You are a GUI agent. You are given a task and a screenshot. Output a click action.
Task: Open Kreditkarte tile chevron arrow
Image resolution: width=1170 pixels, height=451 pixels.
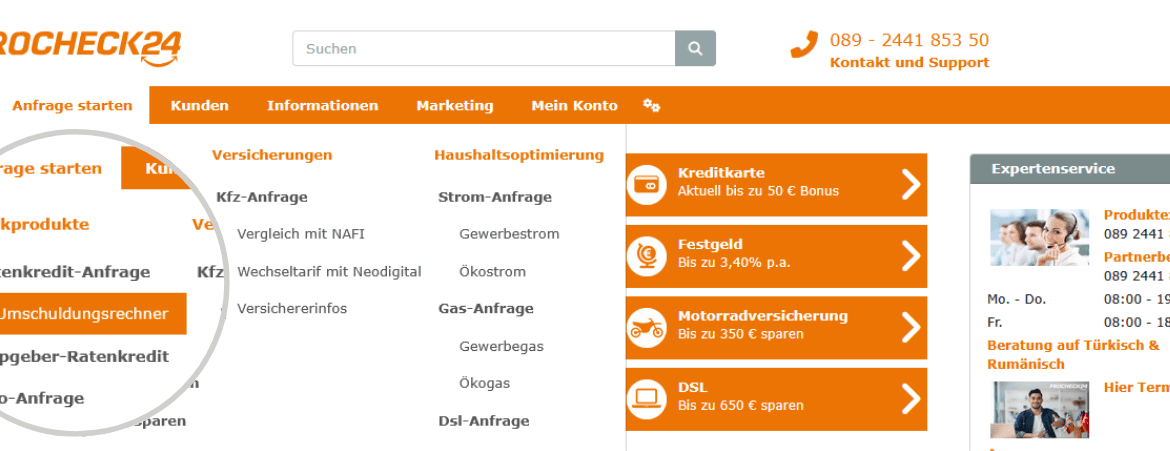(x=910, y=184)
